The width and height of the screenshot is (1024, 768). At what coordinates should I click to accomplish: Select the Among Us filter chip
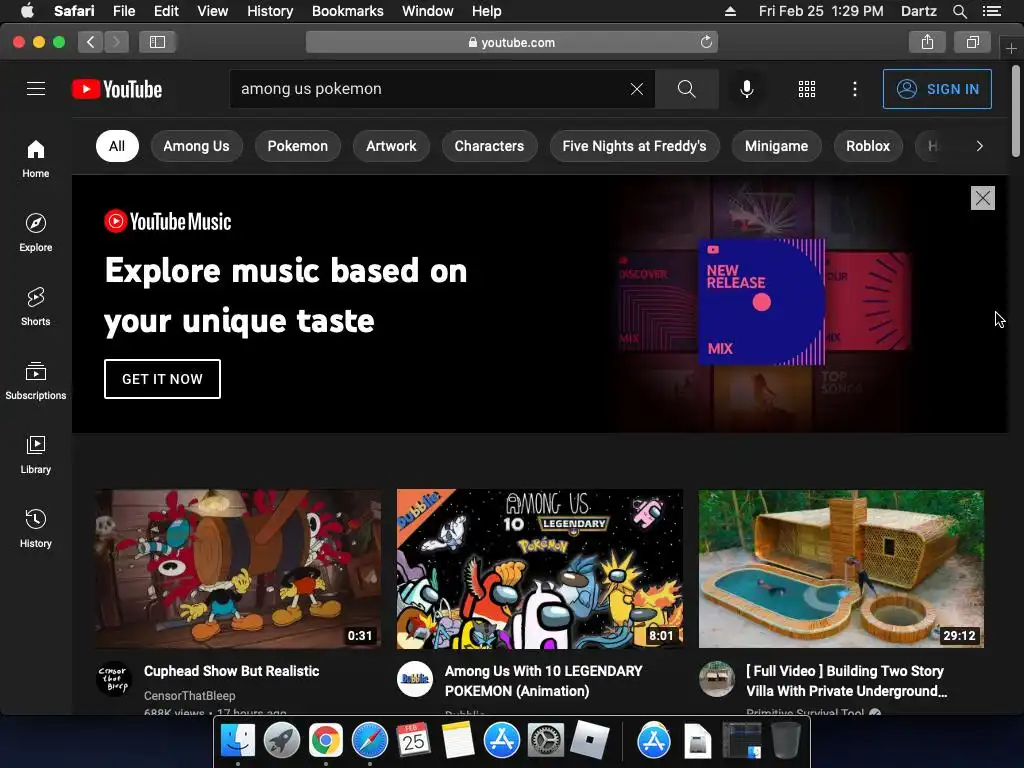[x=197, y=146]
